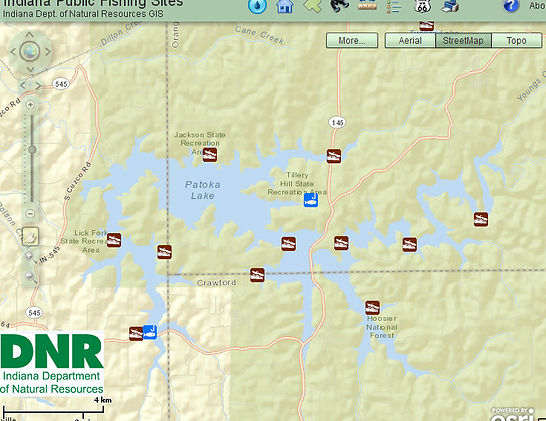Zoom in with the plus button
The image size is (546, 421).
tap(31, 104)
